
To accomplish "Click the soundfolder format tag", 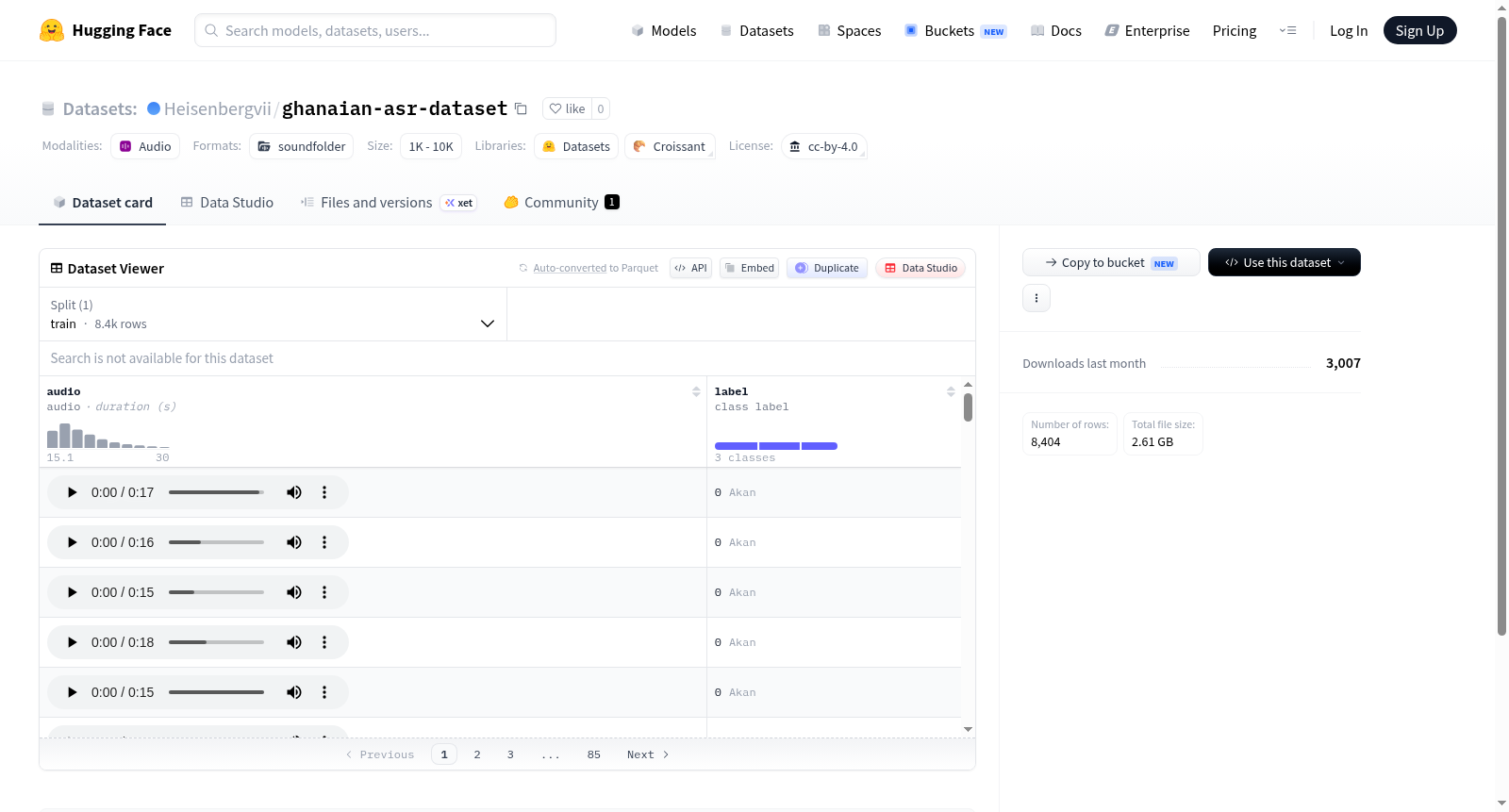I will [x=302, y=146].
